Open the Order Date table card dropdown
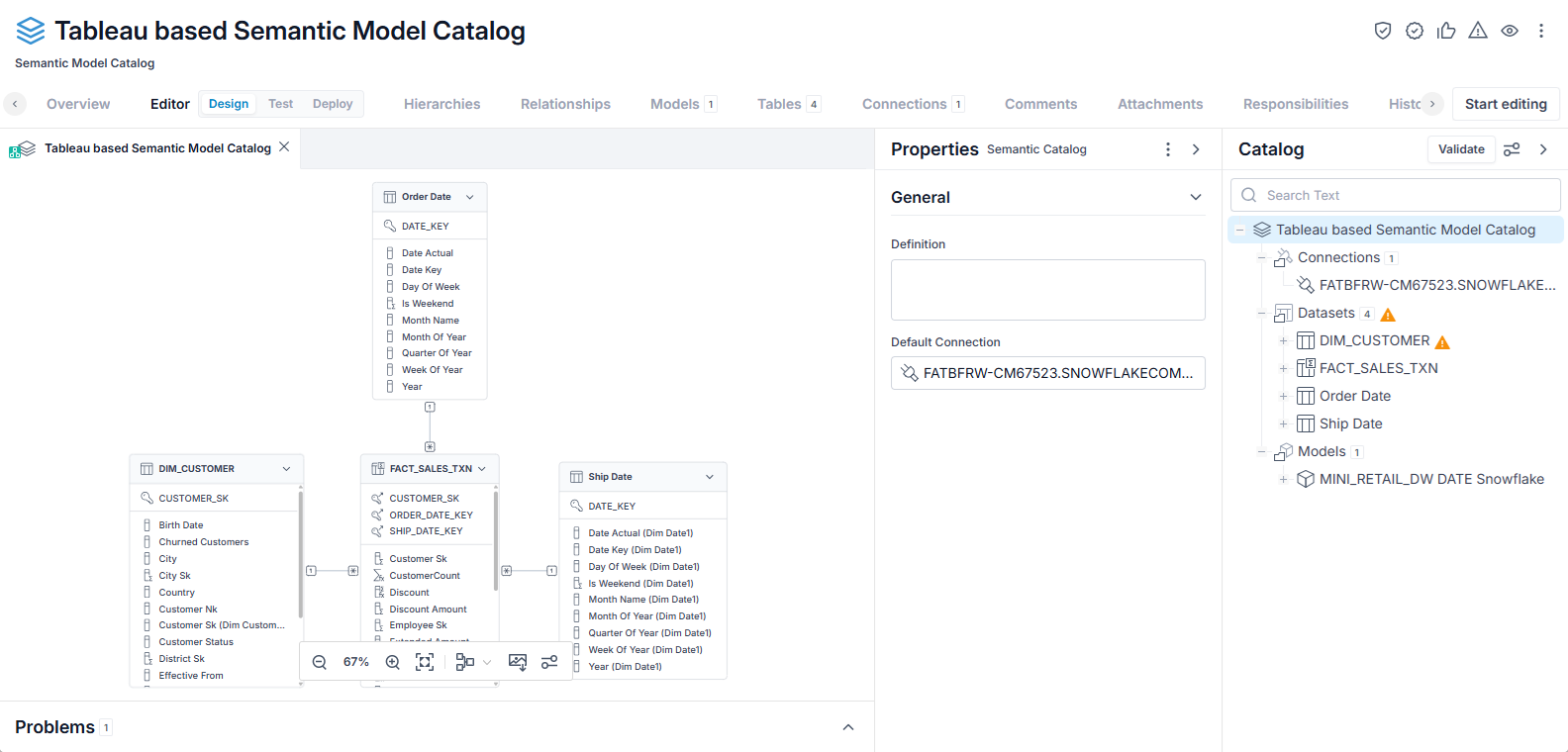 click(470, 197)
